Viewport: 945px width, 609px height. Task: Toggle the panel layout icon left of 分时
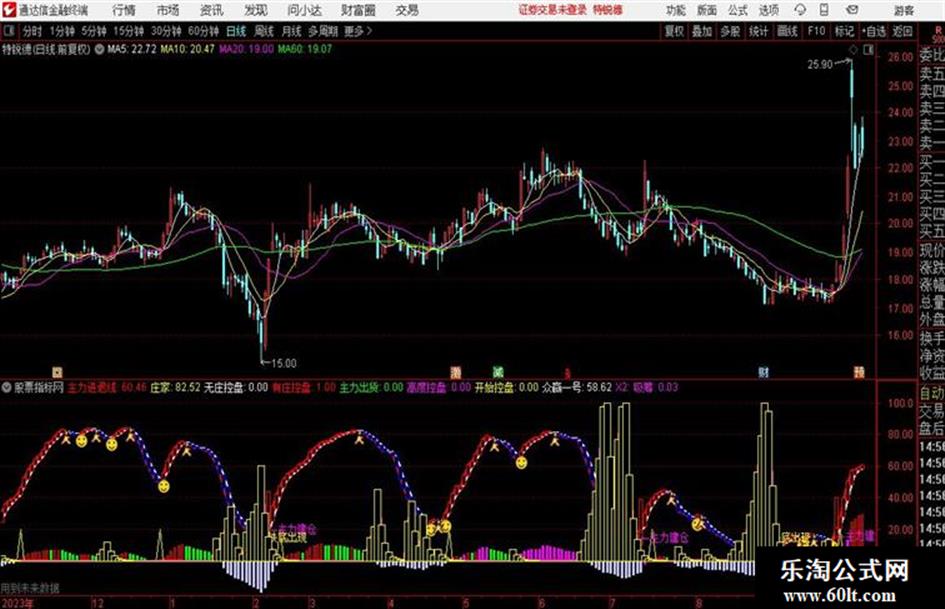[x=9, y=31]
